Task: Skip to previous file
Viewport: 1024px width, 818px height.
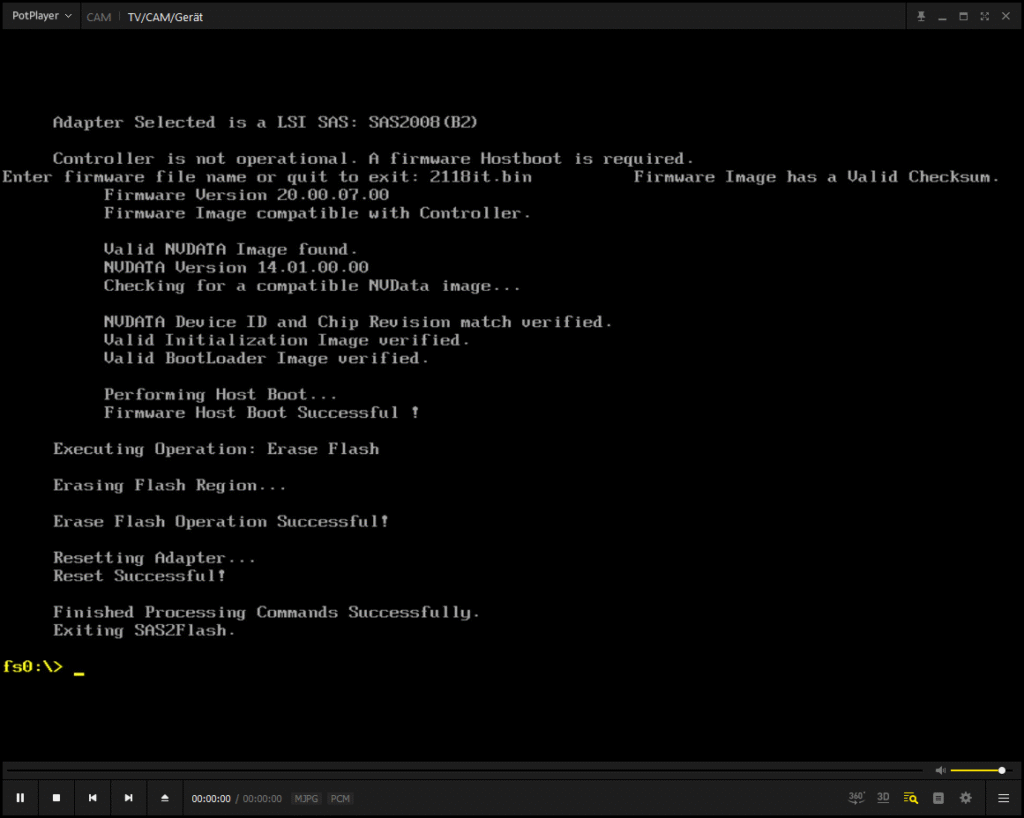Action: [x=93, y=798]
